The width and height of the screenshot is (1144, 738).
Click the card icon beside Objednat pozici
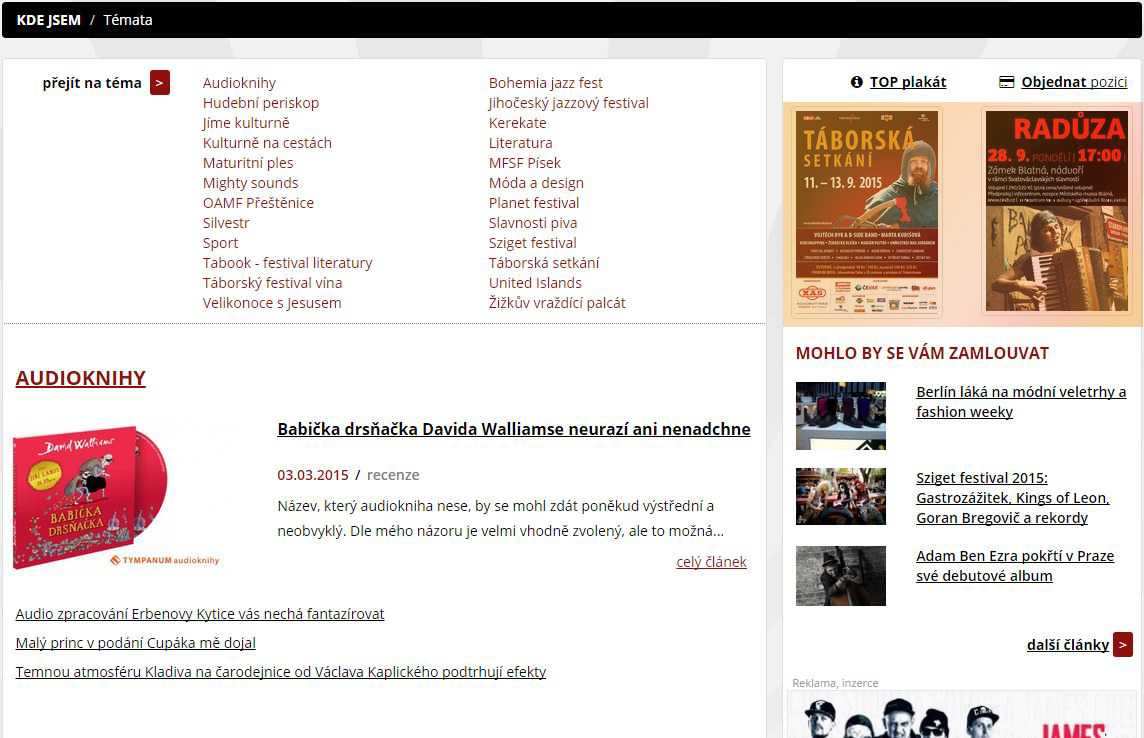(x=1006, y=82)
